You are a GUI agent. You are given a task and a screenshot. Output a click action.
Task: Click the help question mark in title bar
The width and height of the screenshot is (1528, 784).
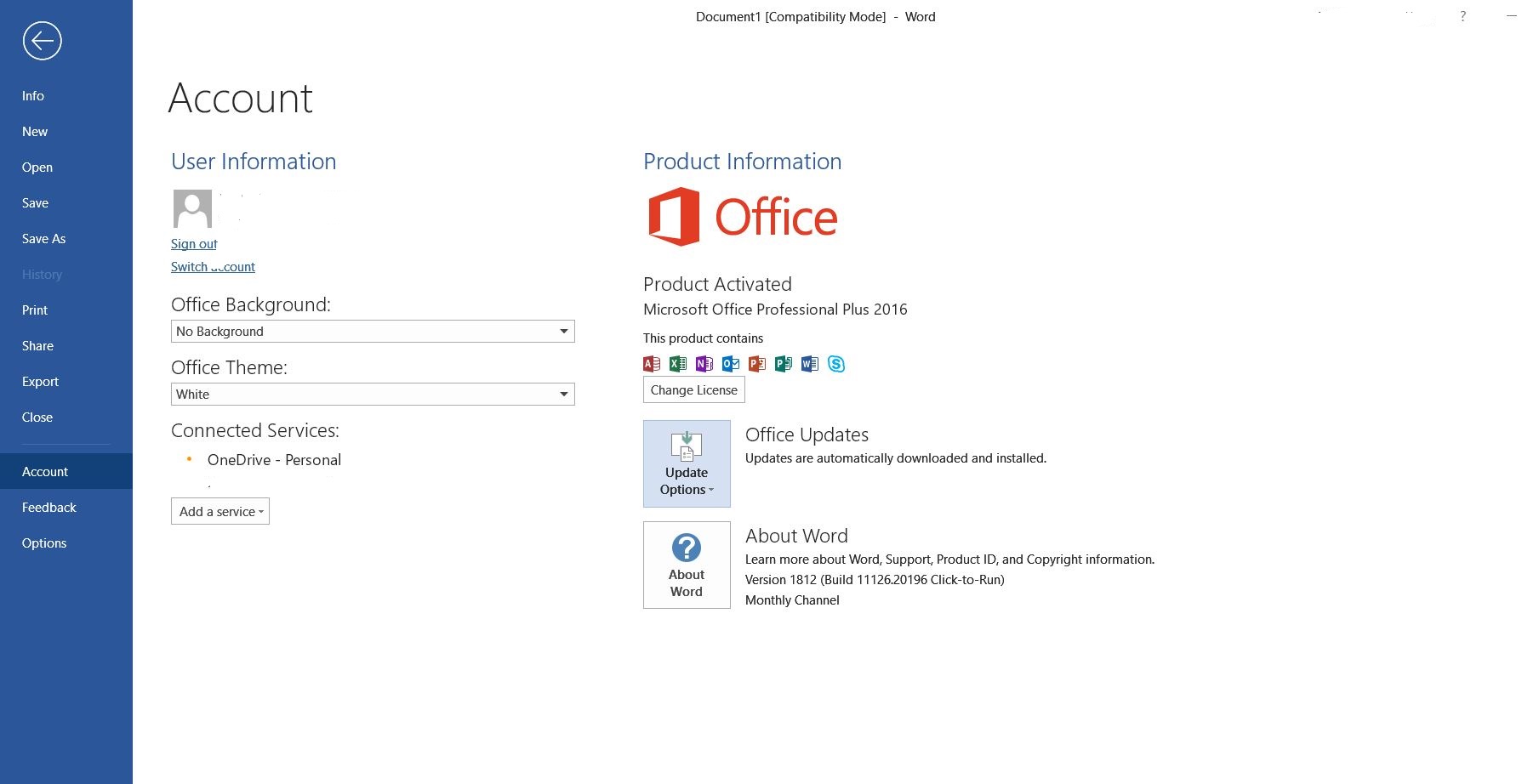(1462, 16)
